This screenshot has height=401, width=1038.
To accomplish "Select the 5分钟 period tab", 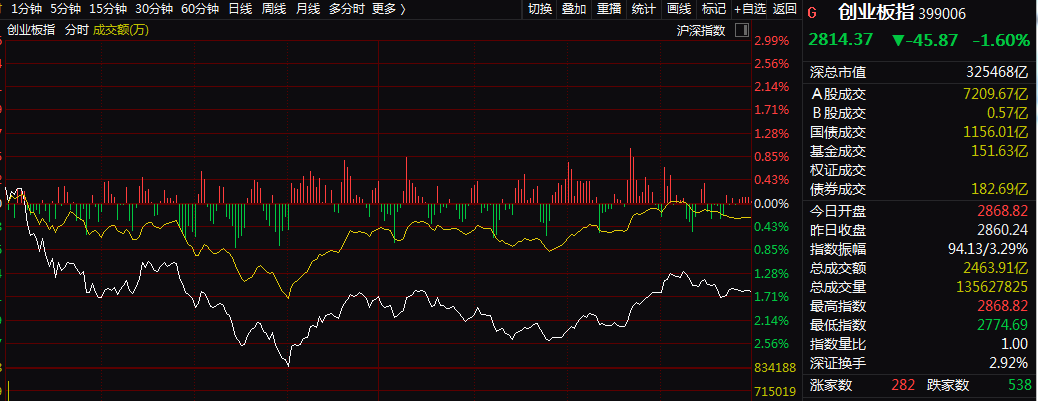I will coord(66,9).
